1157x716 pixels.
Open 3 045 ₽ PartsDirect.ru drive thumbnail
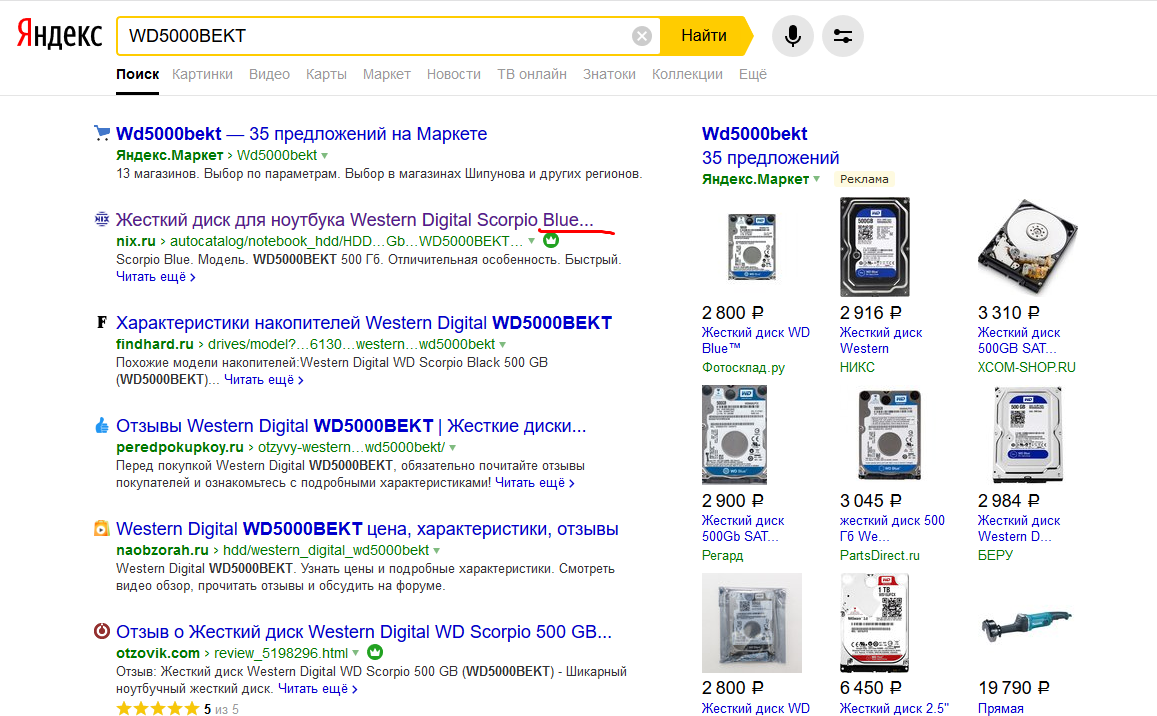pyautogui.click(x=890, y=435)
